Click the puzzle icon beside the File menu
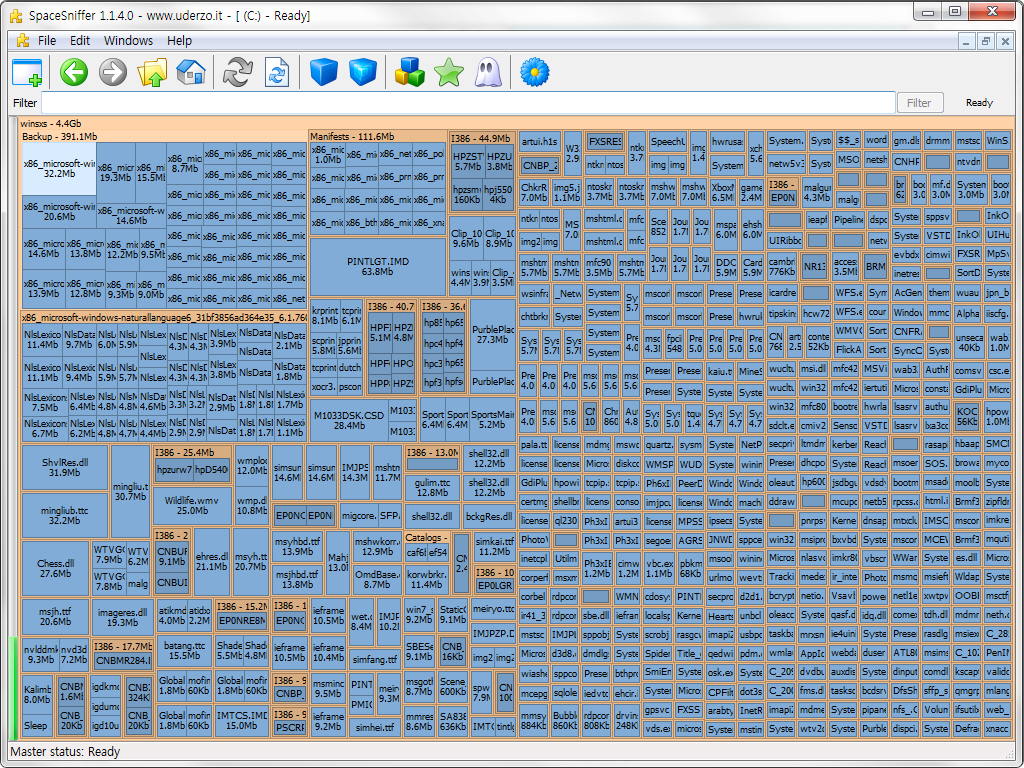Screen dimensions: 1024x768 tap(22, 40)
